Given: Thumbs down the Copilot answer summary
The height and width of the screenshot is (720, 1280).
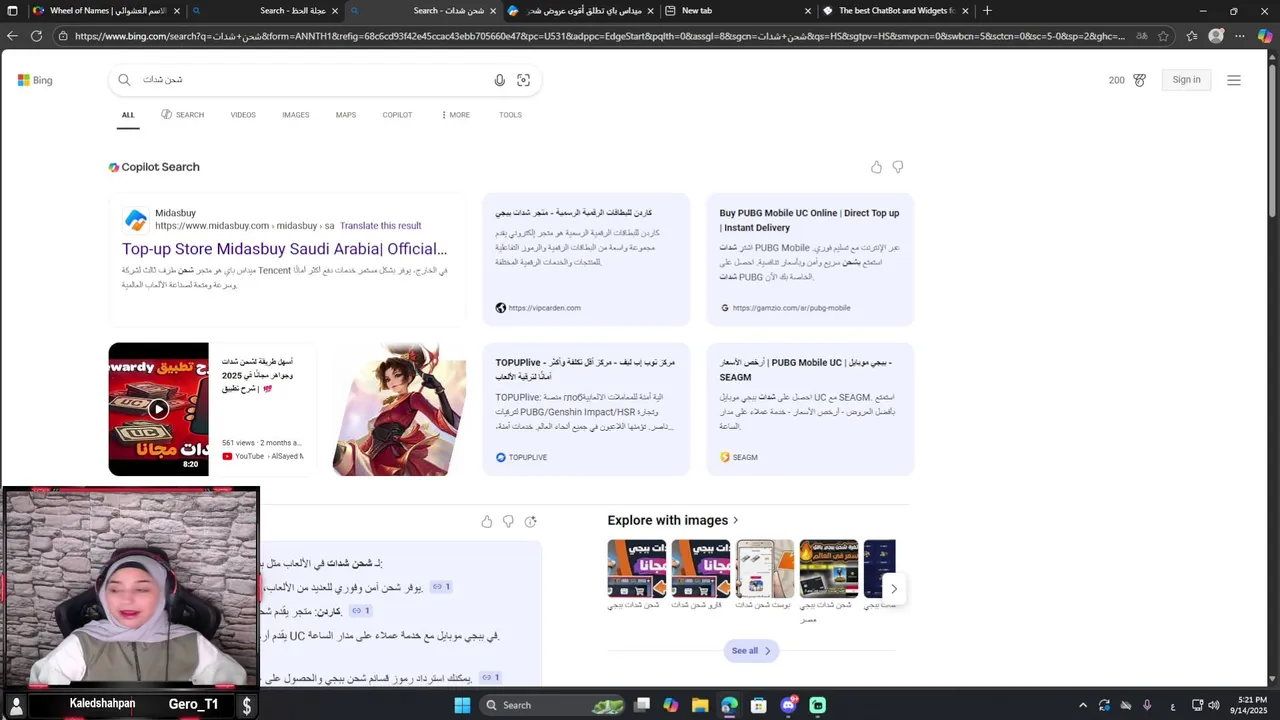Looking at the screenshot, I should pos(508,521).
